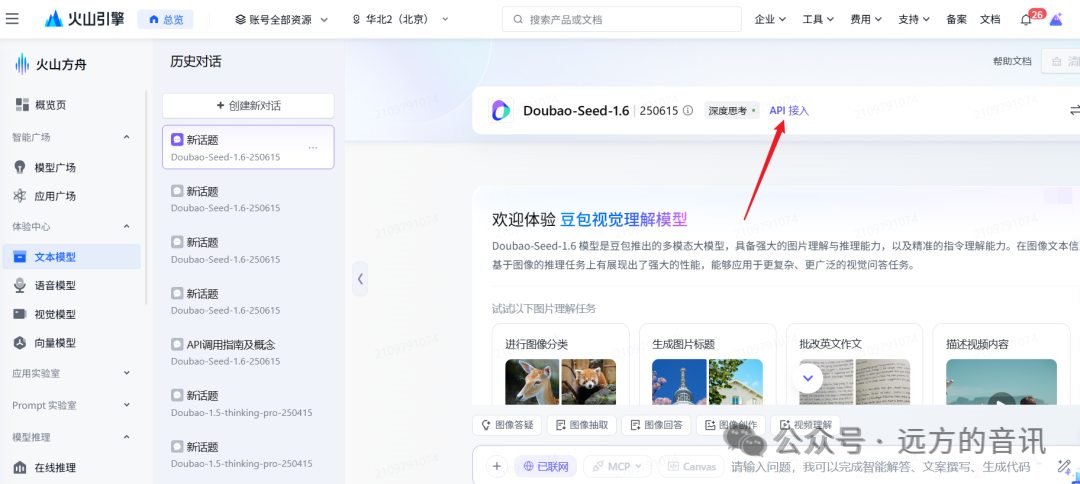Click the 模型广场 lightbulb icon

[20, 167]
